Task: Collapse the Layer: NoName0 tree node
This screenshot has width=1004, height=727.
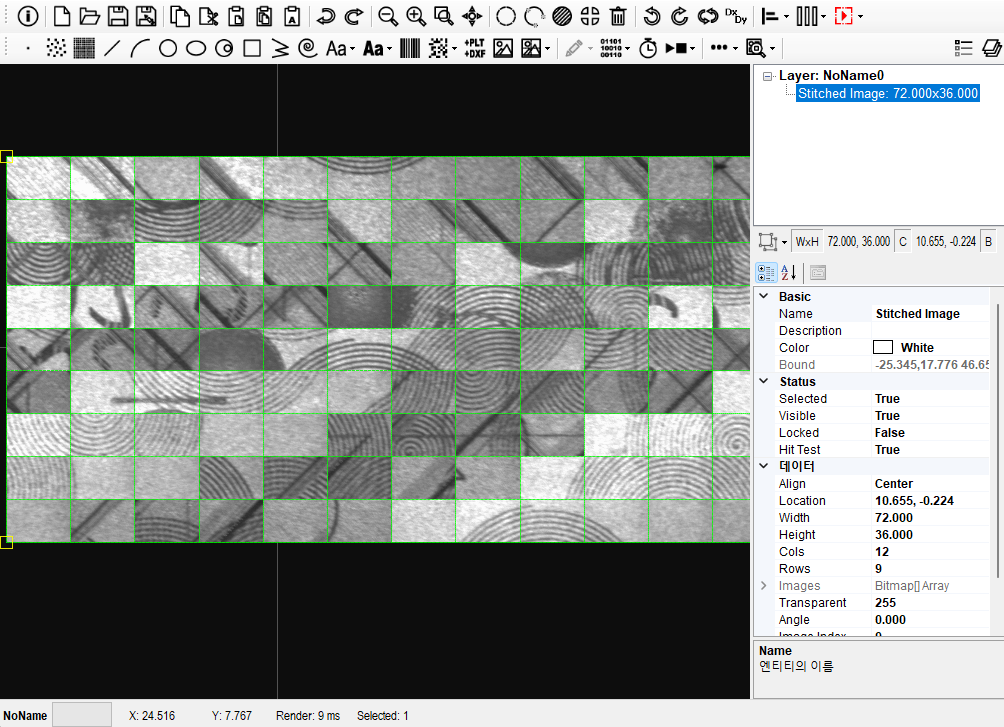Action: point(767,76)
